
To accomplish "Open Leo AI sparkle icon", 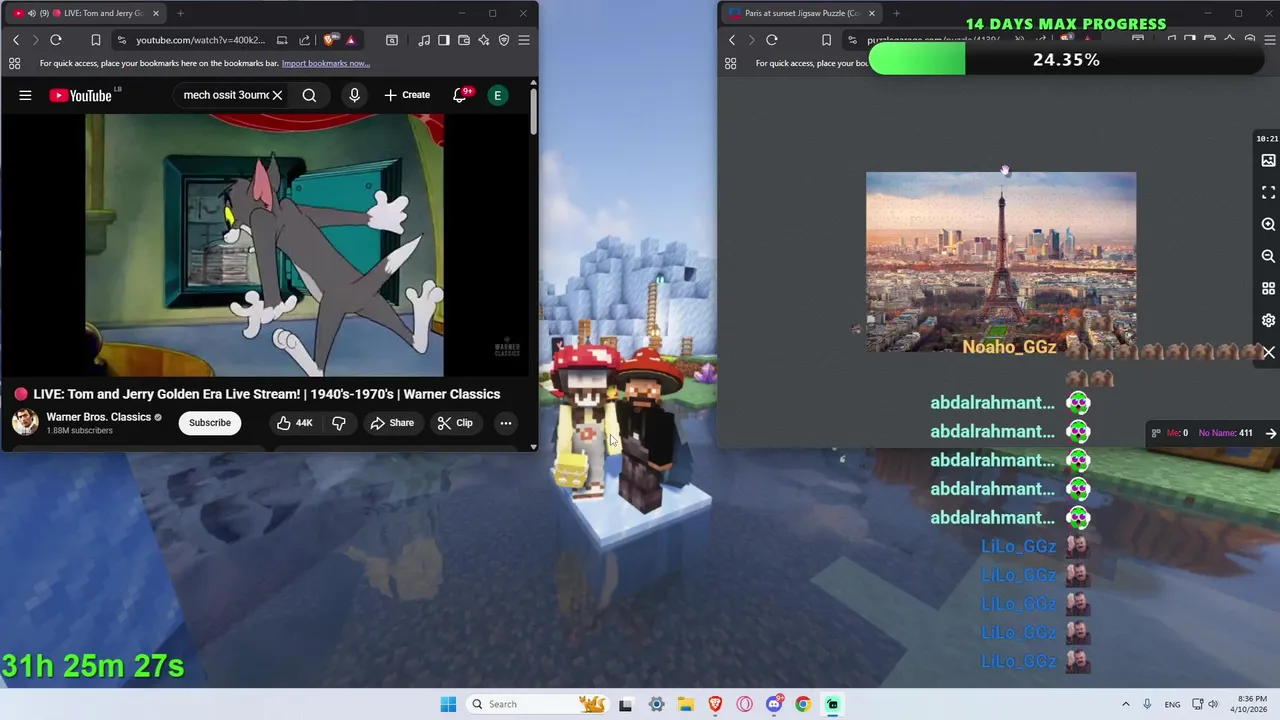I will click(484, 40).
